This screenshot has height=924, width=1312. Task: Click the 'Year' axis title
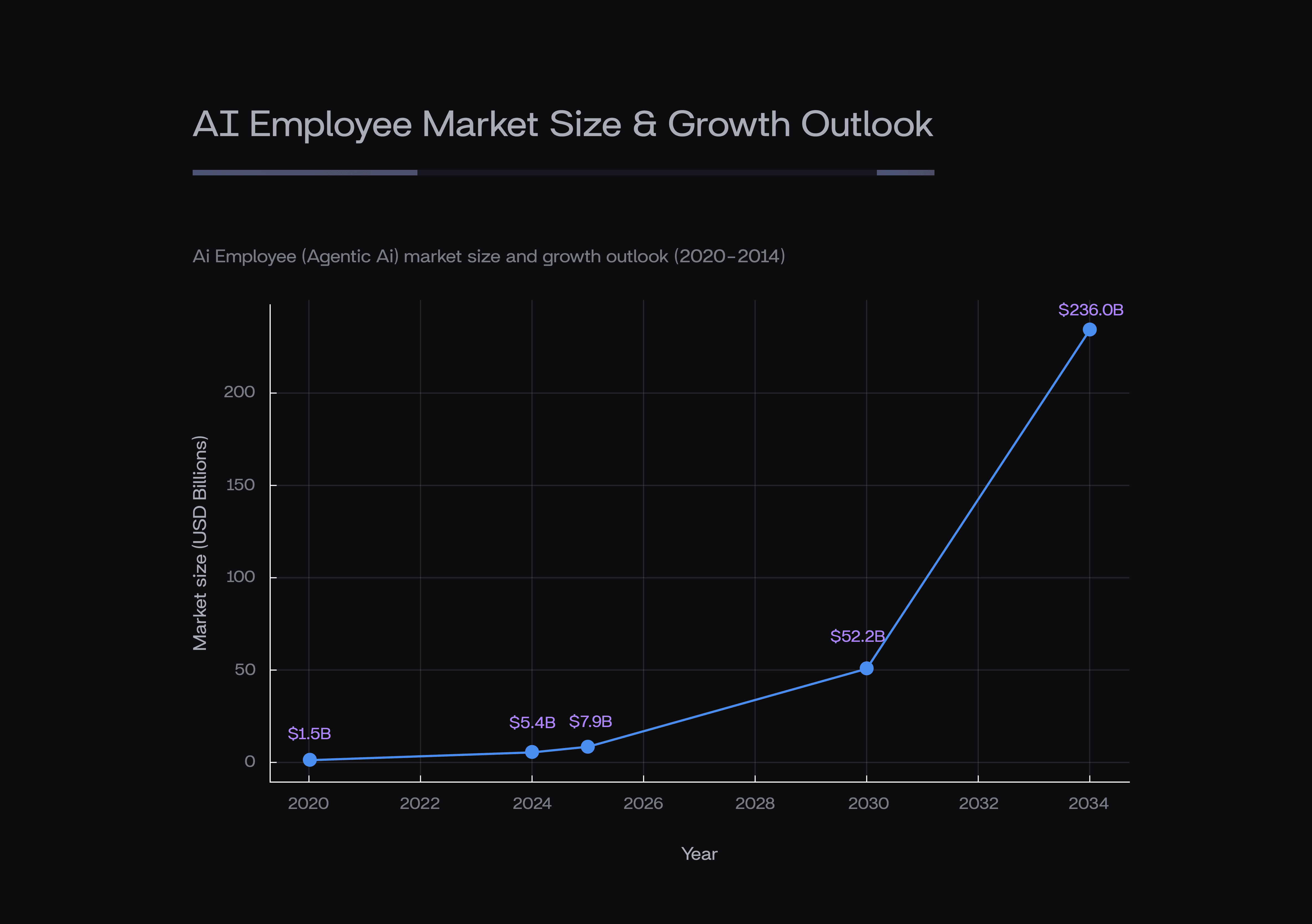click(699, 854)
